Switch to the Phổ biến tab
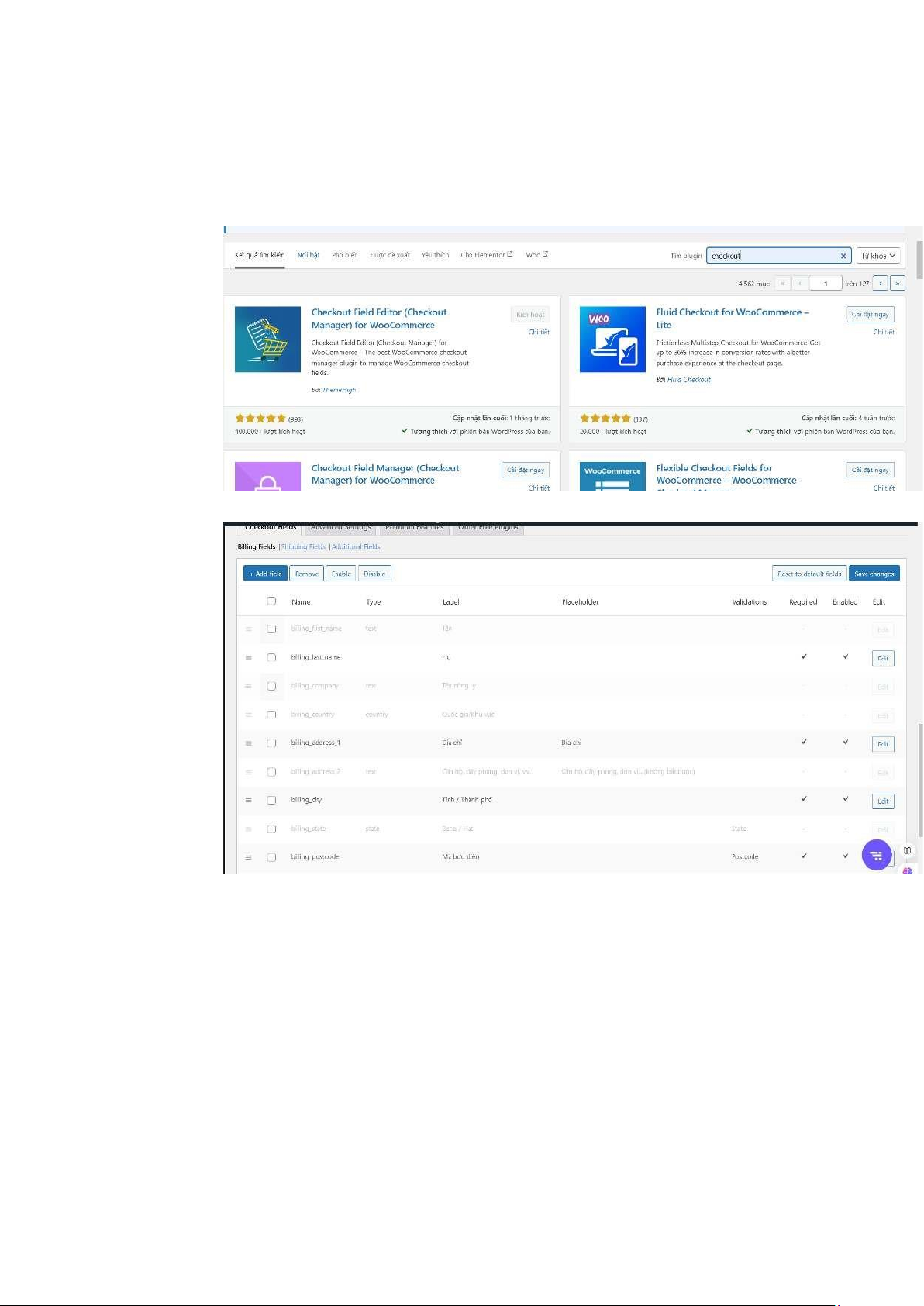Image resolution: width=924 pixels, height=1306 pixels. [345, 255]
